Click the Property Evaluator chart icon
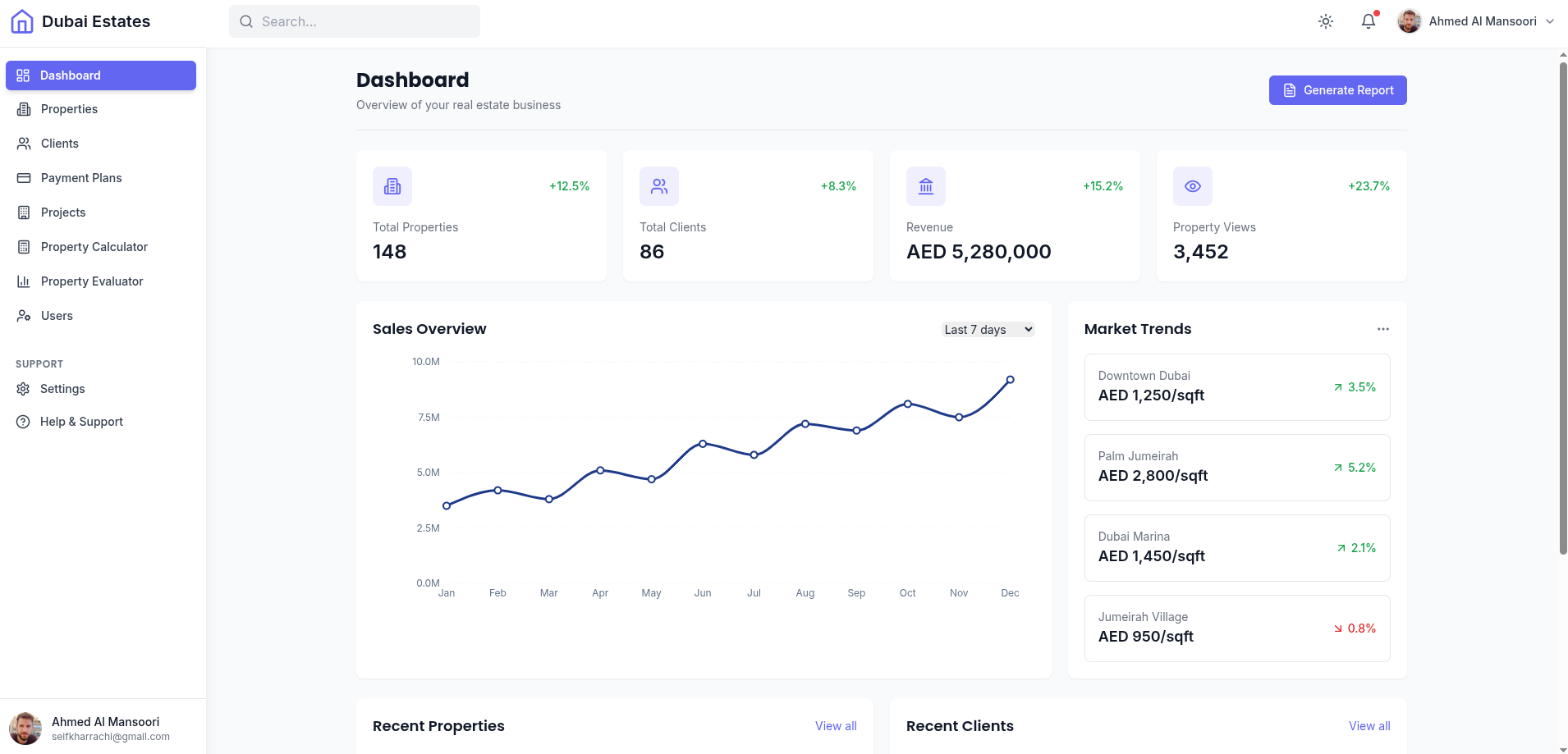Screen dimensions: 1568x754 point(24,281)
